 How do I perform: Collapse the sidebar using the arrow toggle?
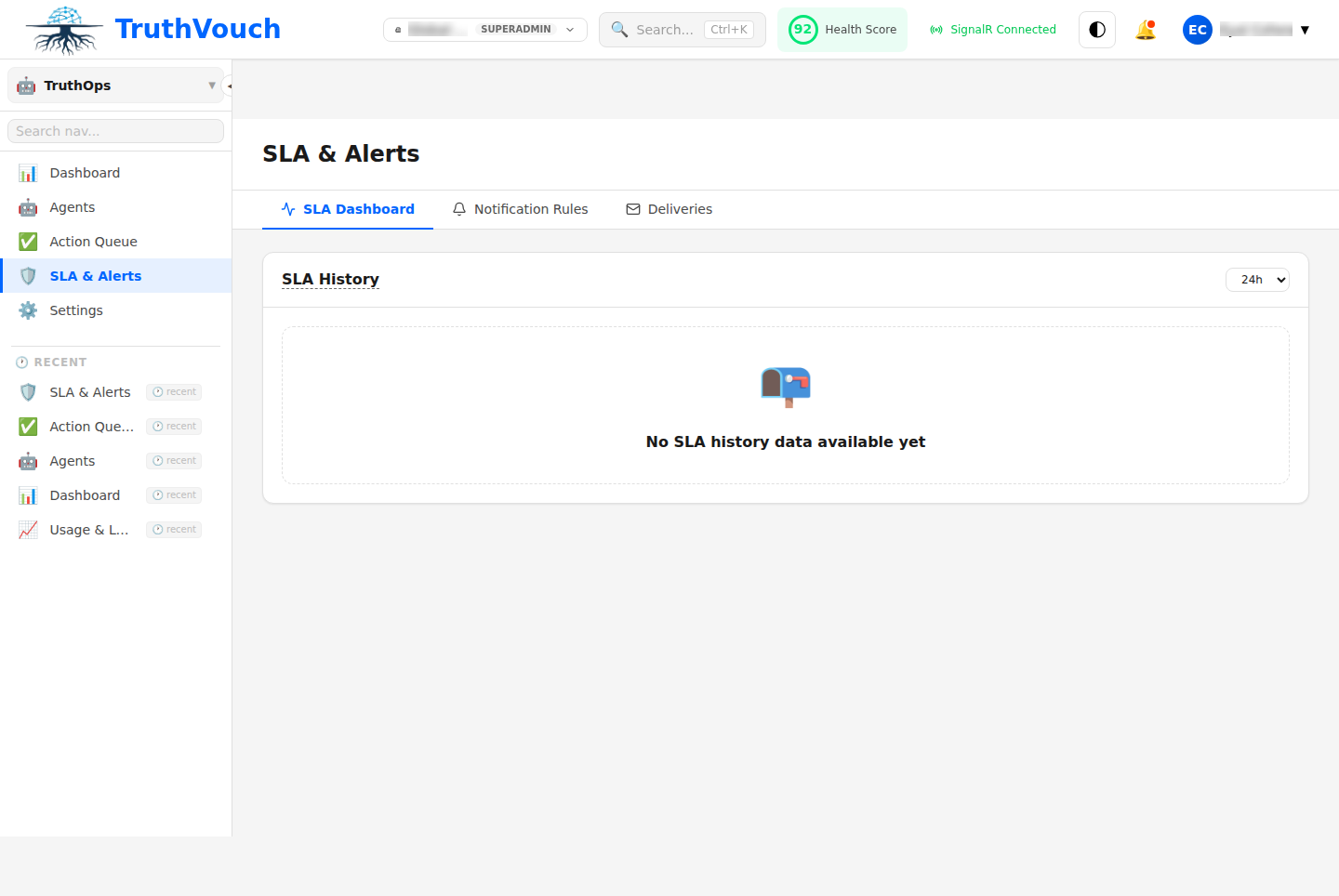click(x=228, y=85)
